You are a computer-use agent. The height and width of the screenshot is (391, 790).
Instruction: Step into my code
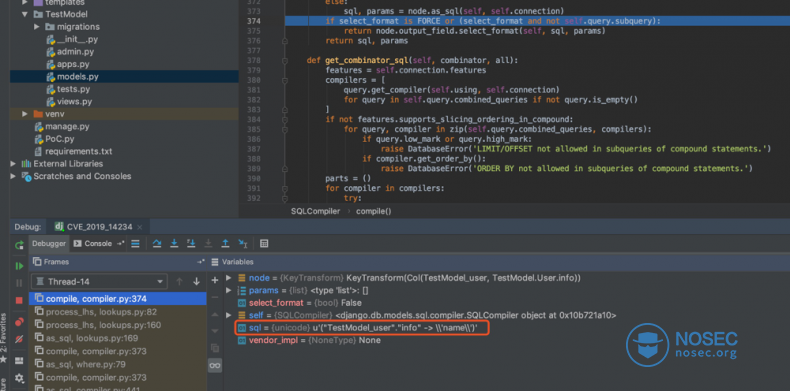click(x=191, y=243)
